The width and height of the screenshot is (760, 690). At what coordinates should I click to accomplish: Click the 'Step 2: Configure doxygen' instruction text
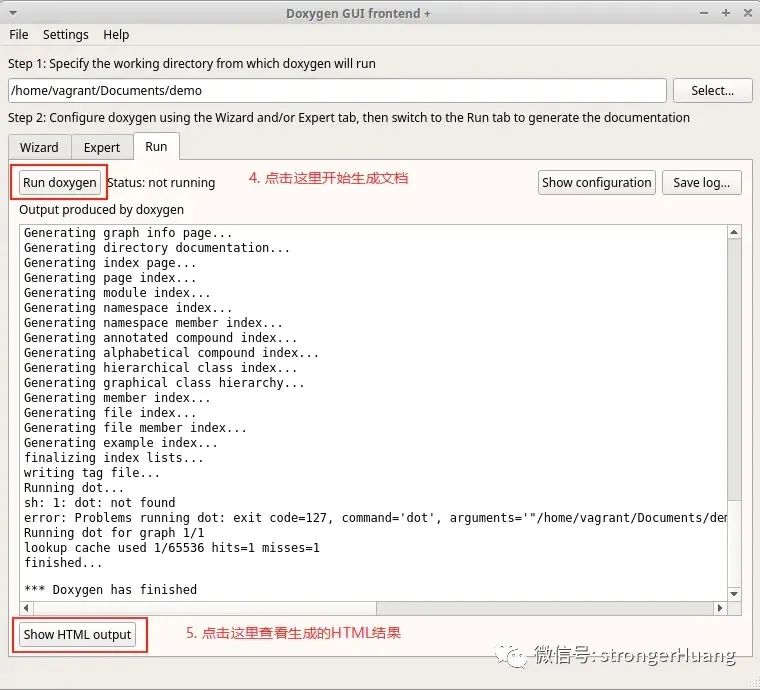(x=349, y=118)
